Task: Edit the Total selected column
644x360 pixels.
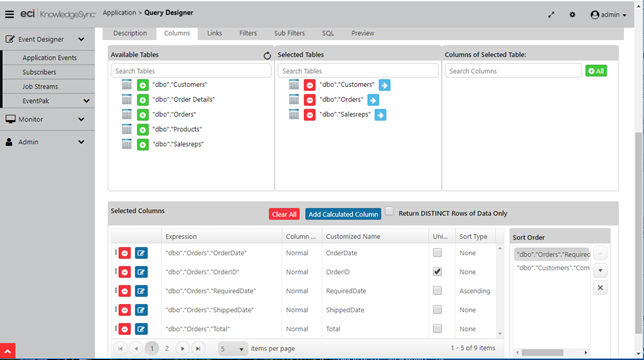Action: click(x=141, y=329)
